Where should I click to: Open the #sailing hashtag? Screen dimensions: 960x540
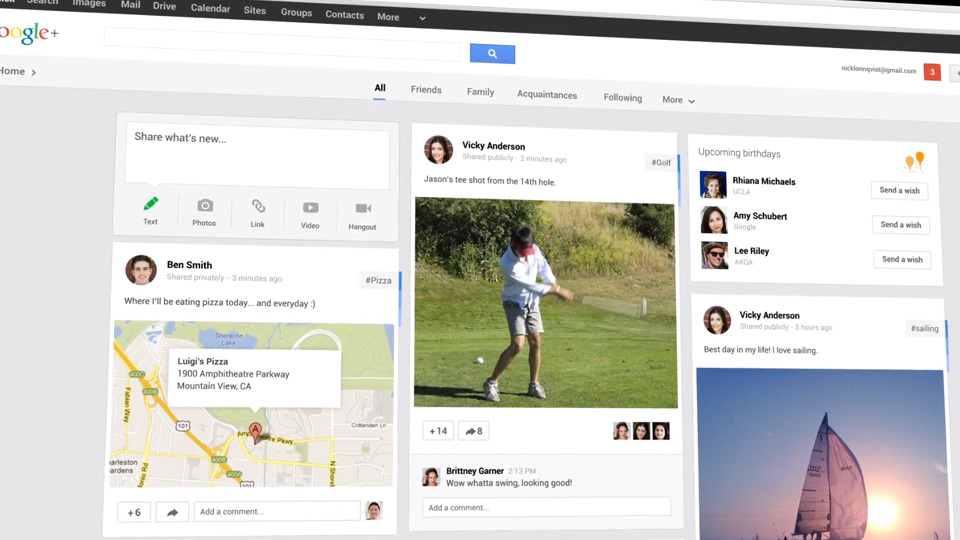(x=924, y=329)
